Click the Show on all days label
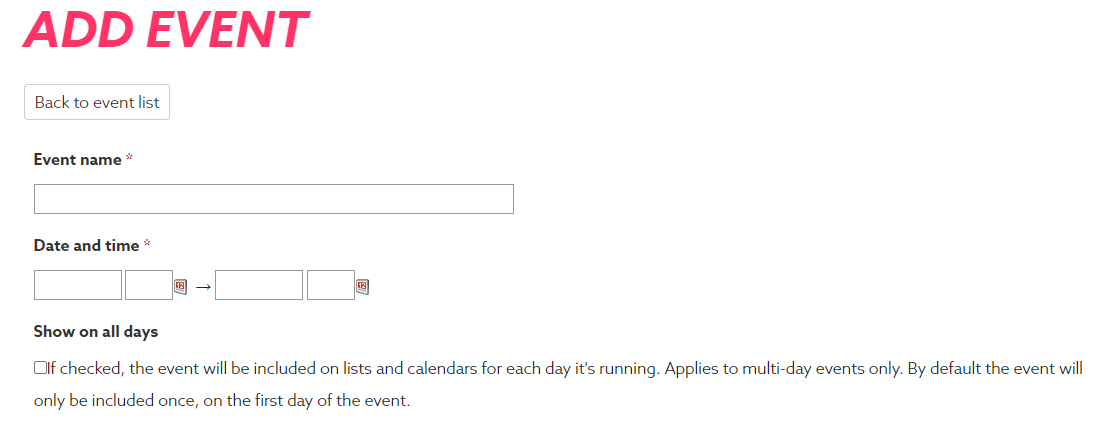Viewport: 1113px width, 421px height. [x=96, y=332]
